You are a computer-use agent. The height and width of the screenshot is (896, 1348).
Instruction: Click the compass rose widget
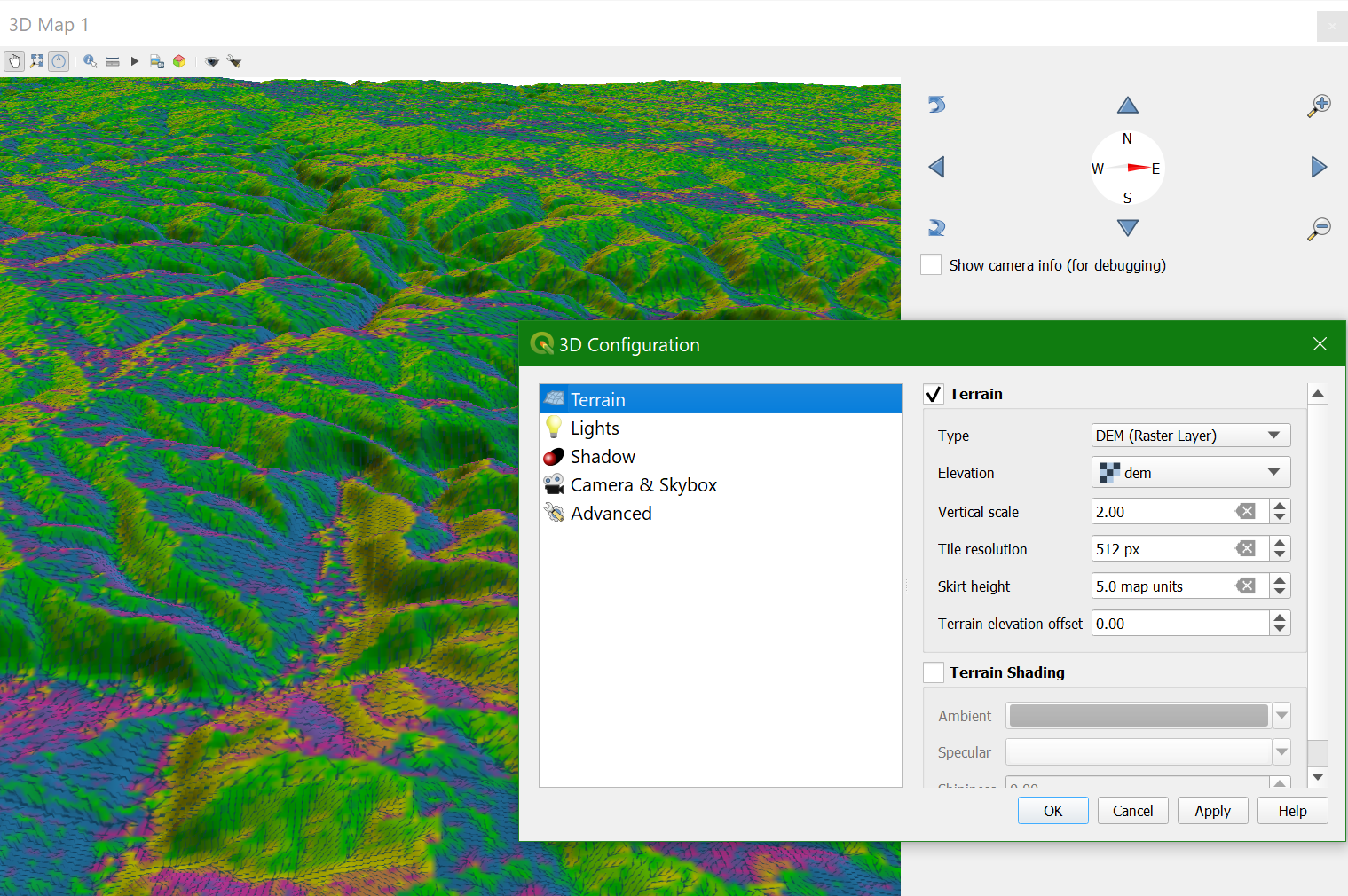point(1128,168)
